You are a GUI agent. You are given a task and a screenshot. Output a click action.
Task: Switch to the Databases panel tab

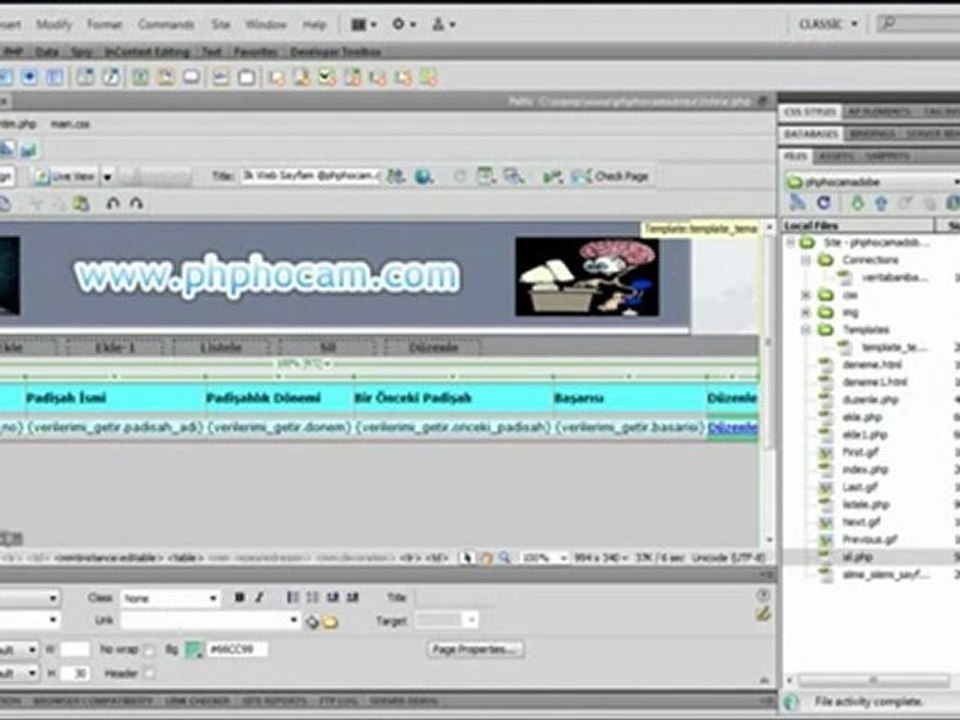811,133
